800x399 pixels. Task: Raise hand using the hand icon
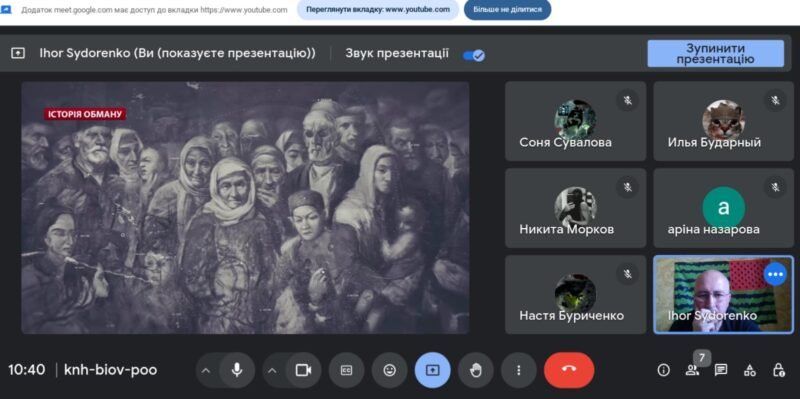click(x=476, y=370)
